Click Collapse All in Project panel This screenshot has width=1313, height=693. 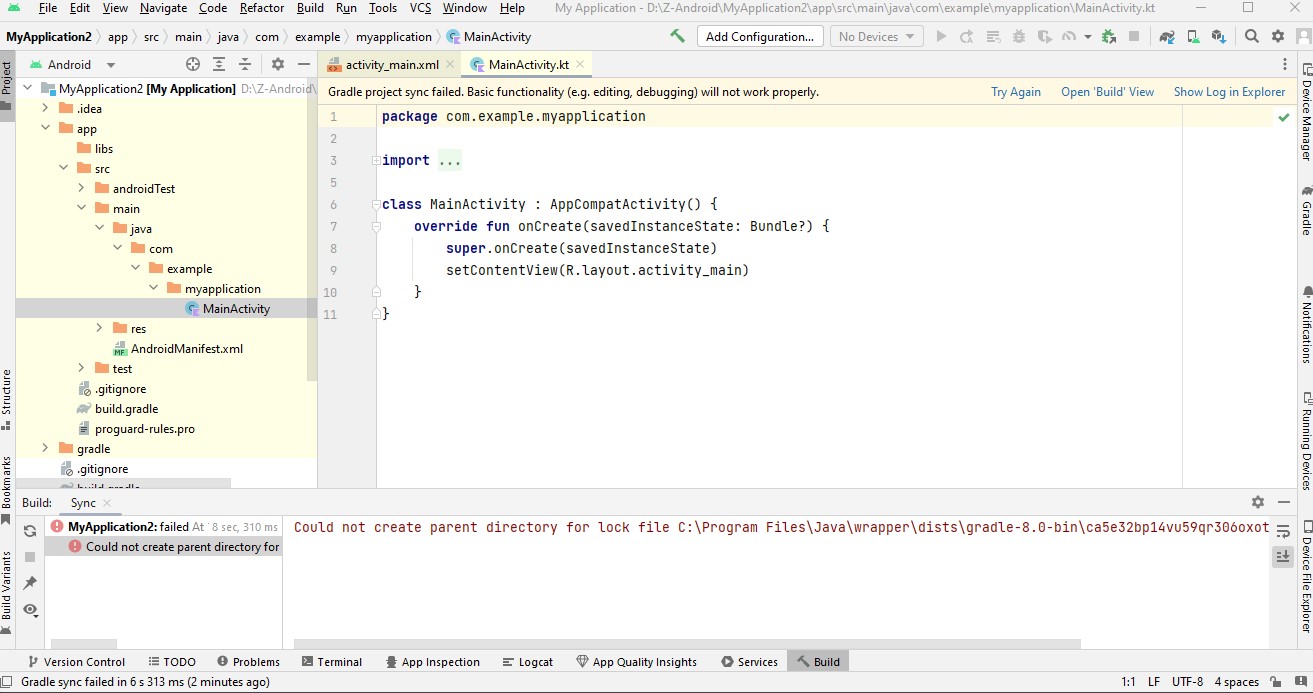(245, 65)
